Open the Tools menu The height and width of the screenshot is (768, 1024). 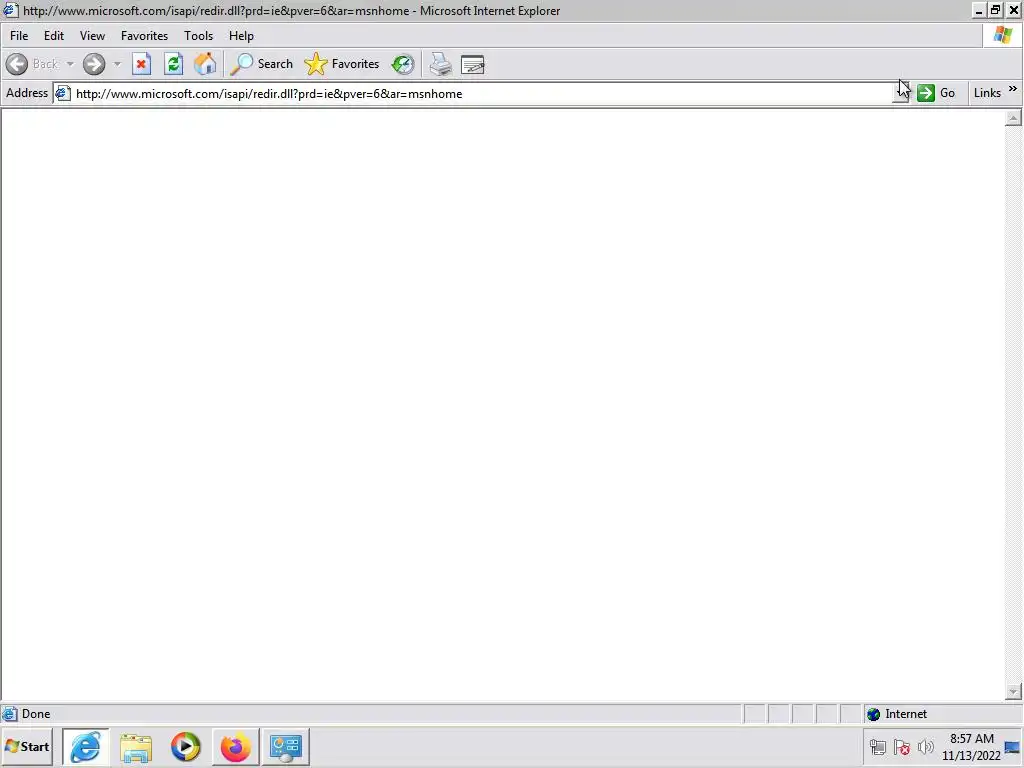[198, 36]
